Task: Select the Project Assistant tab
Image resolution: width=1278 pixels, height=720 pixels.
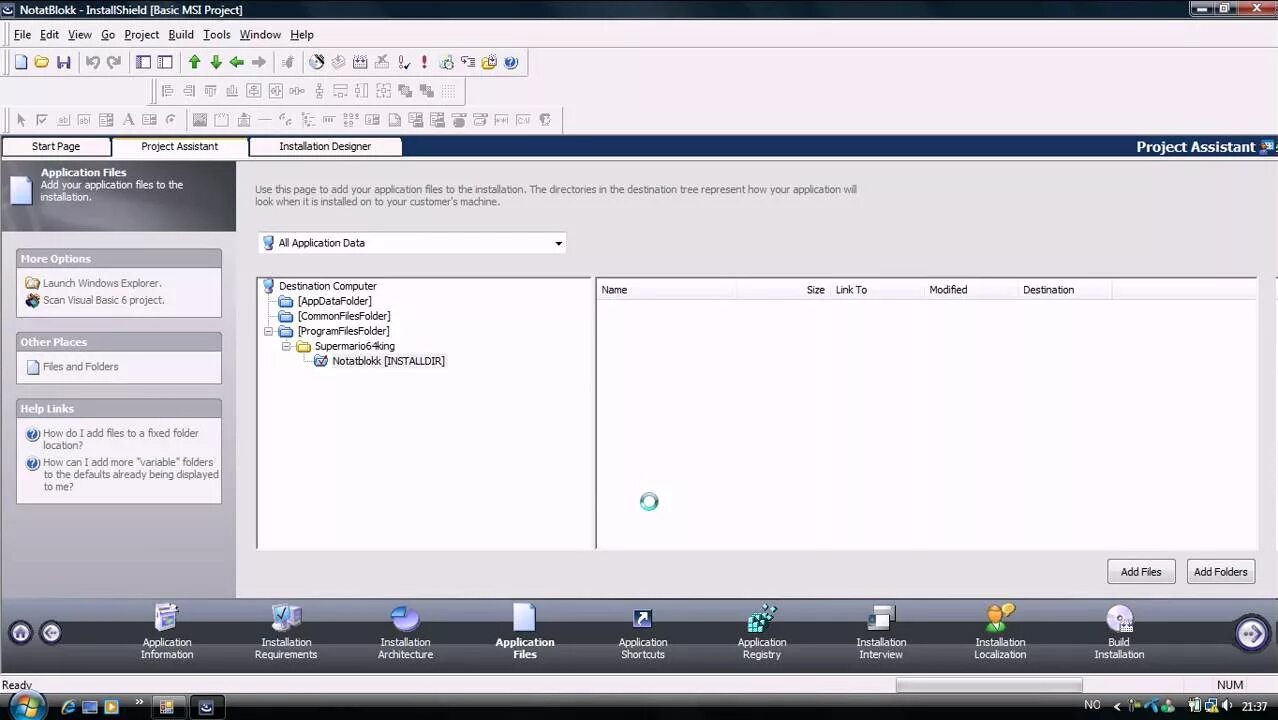Action: [179, 146]
